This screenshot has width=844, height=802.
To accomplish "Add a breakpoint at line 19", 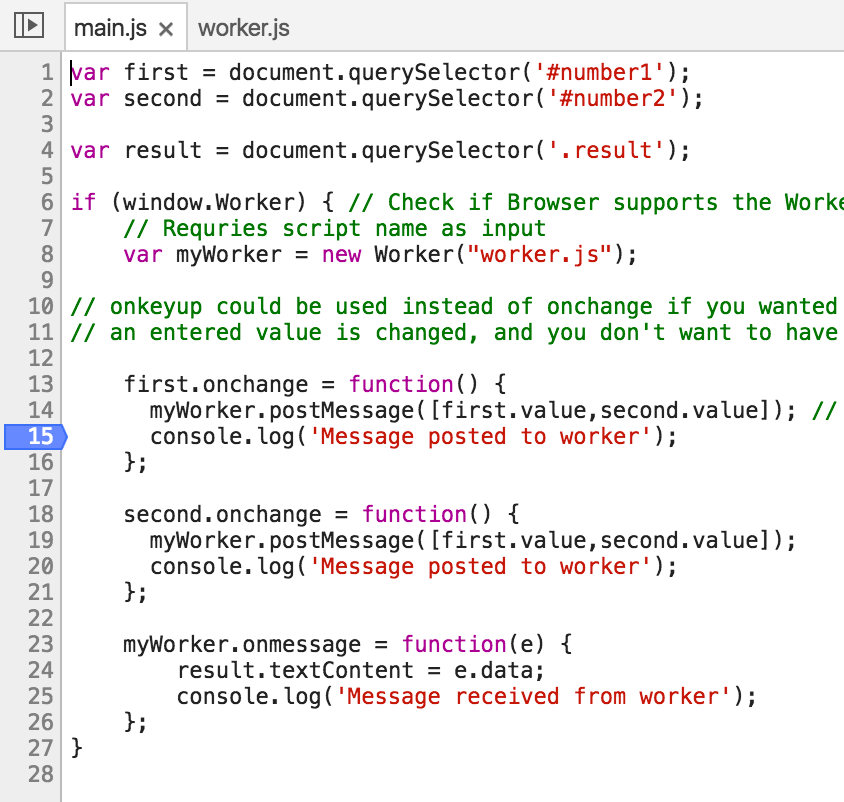I will [40, 541].
